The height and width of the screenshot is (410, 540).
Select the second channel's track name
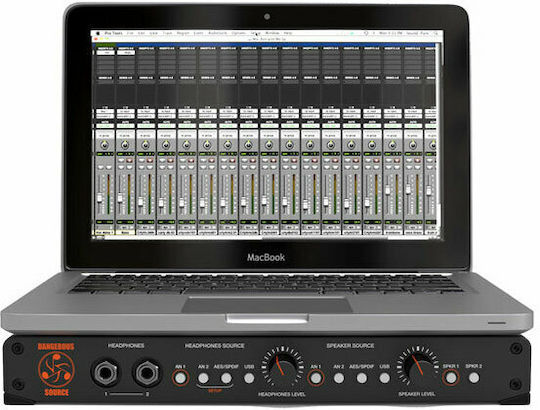tap(125, 232)
